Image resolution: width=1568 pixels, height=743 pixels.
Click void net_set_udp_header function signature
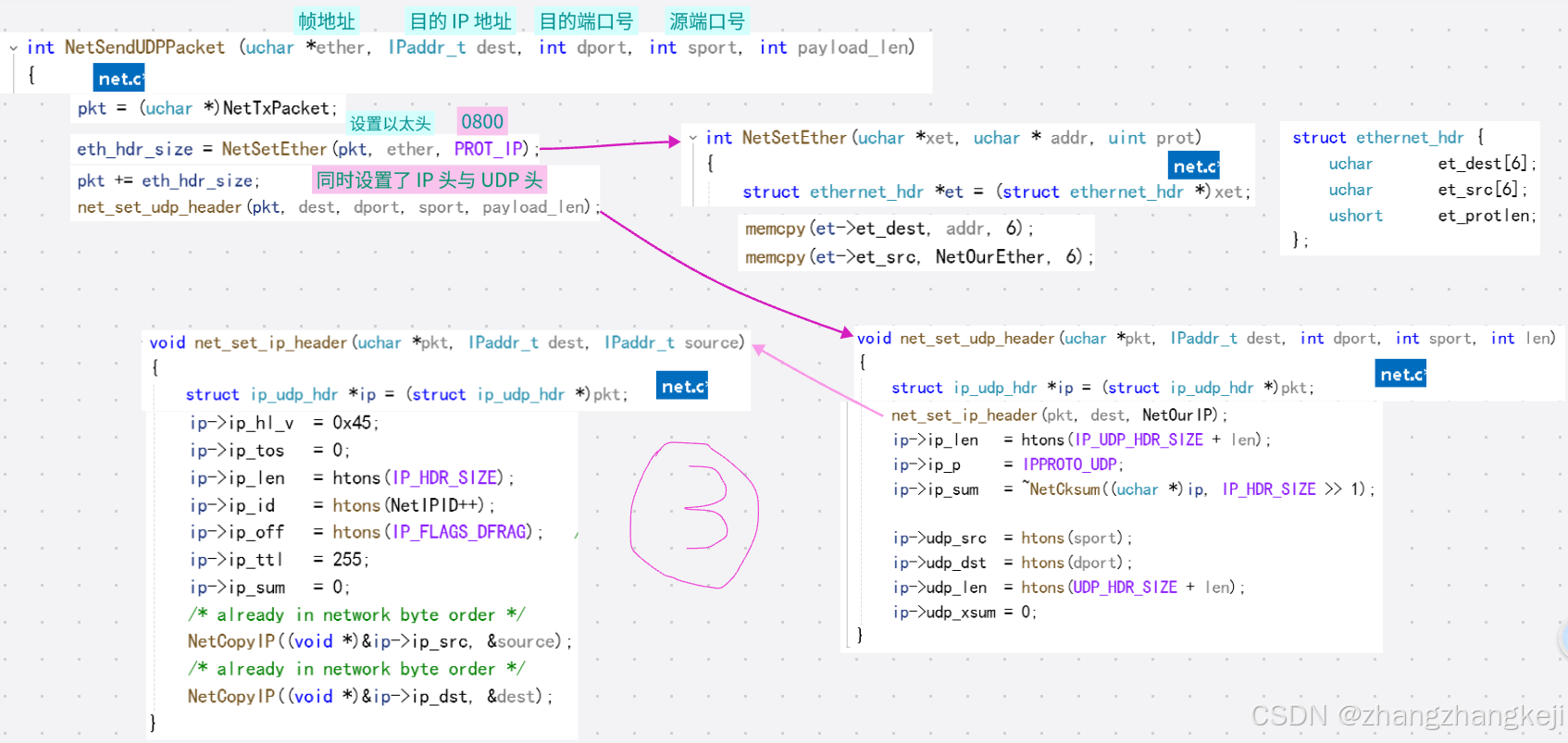[x=1206, y=339]
